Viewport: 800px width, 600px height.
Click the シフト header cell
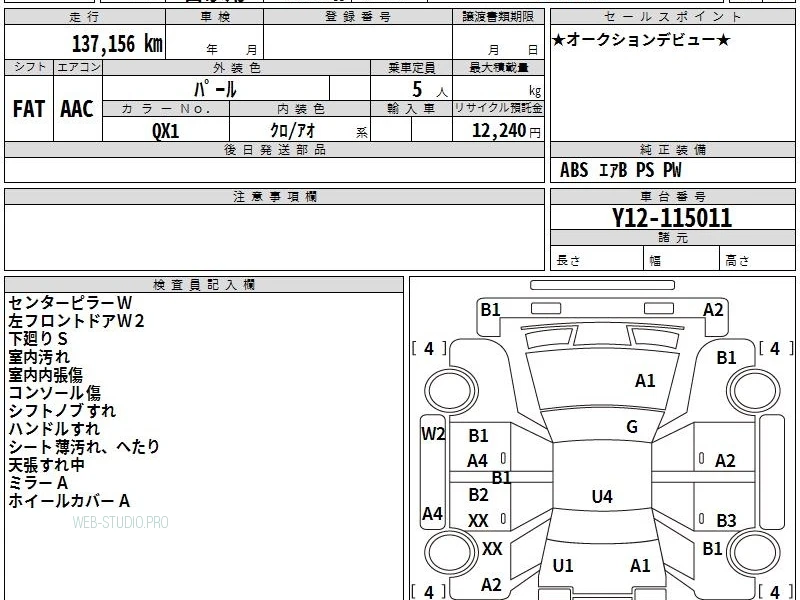[x=29, y=67]
